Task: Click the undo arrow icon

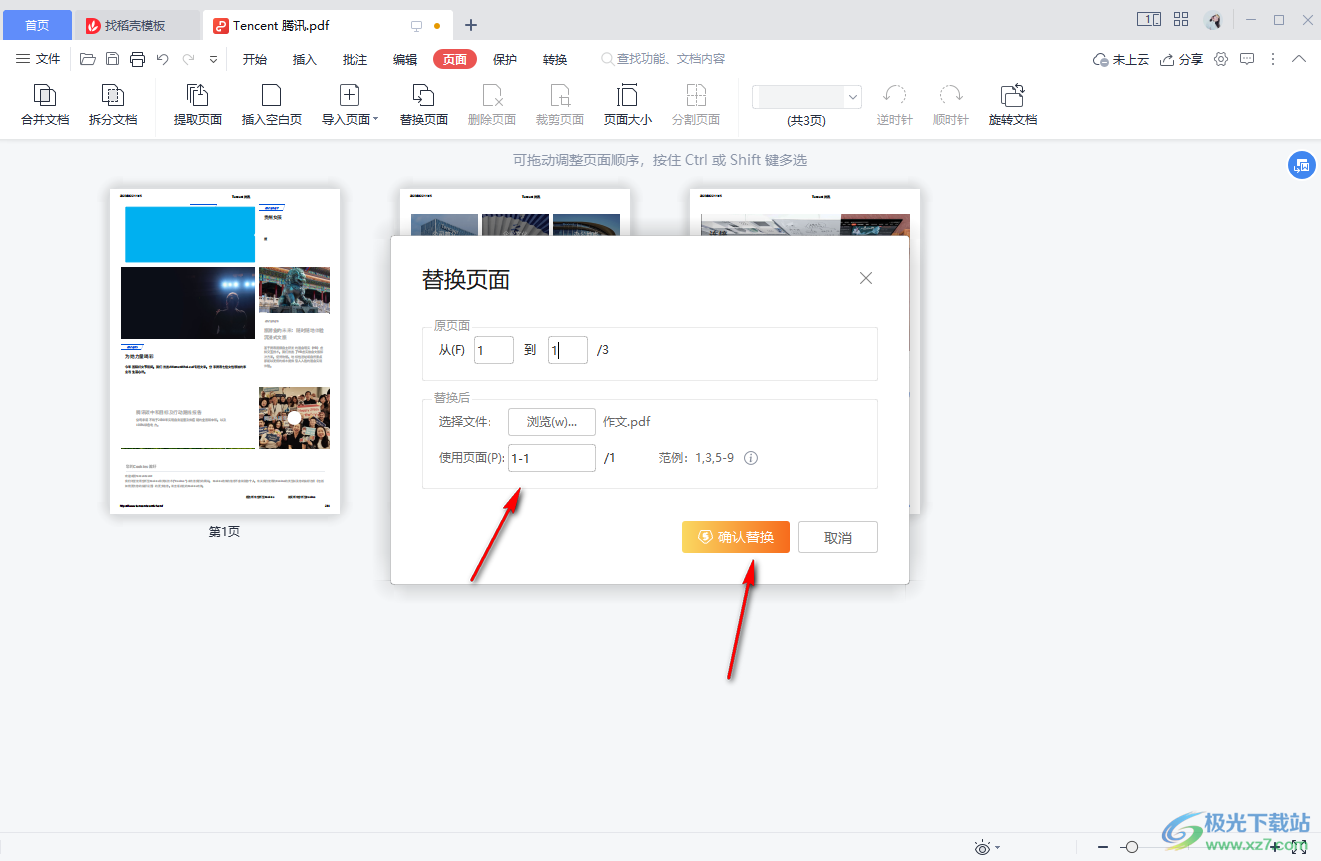Action: (163, 59)
